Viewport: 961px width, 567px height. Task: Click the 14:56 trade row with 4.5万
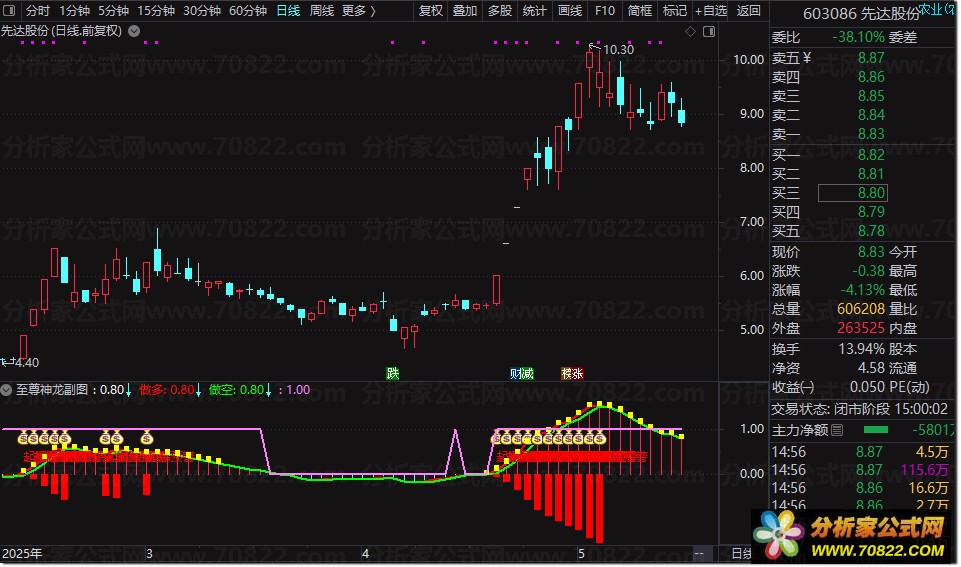(860, 452)
